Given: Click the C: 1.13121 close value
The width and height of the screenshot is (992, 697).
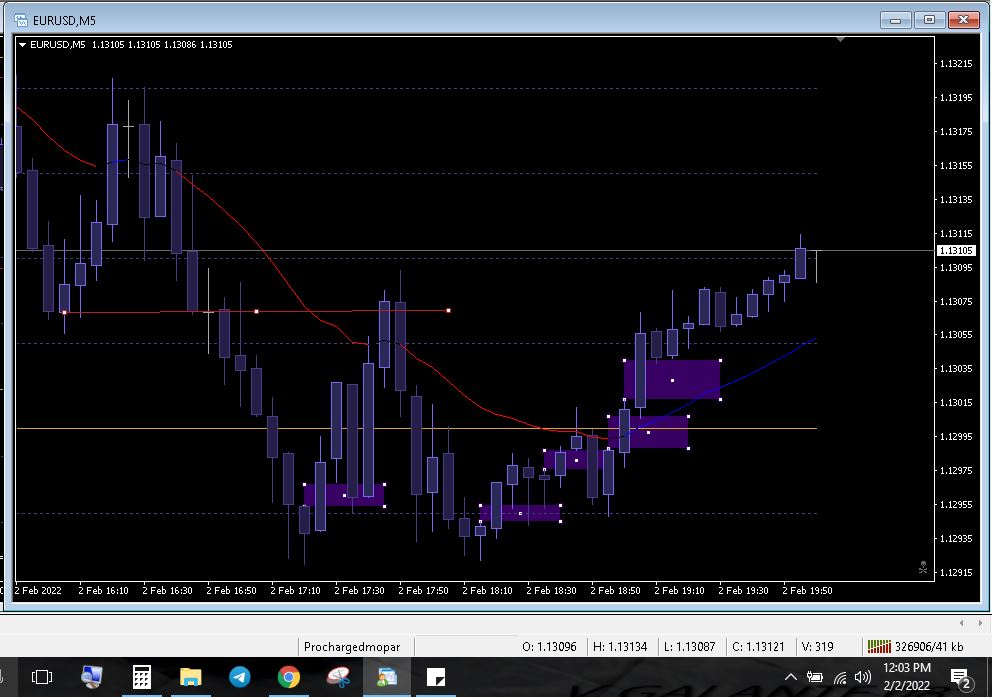Looking at the screenshot, I should click(x=758, y=646).
